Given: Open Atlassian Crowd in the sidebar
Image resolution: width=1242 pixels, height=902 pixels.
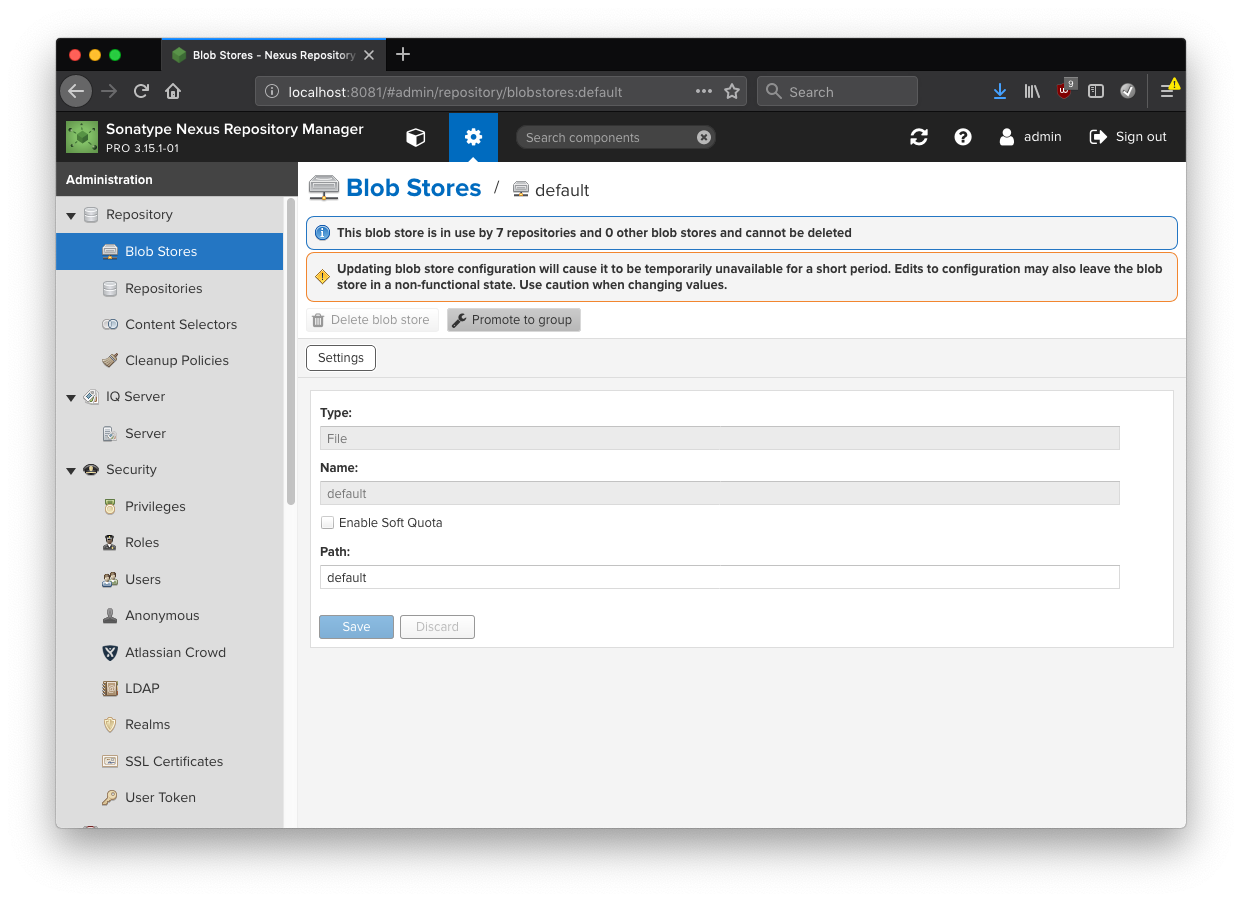Looking at the screenshot, I should tap(170, 652).
